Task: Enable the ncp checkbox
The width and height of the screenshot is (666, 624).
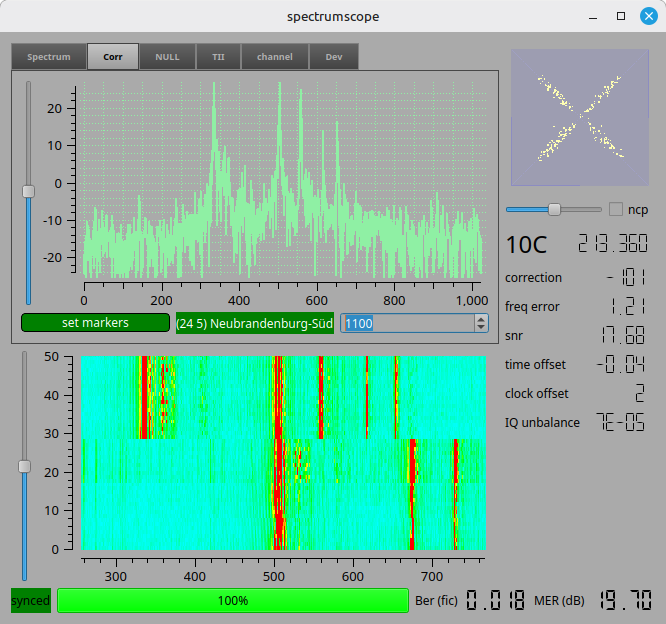Action: (616, 209)
